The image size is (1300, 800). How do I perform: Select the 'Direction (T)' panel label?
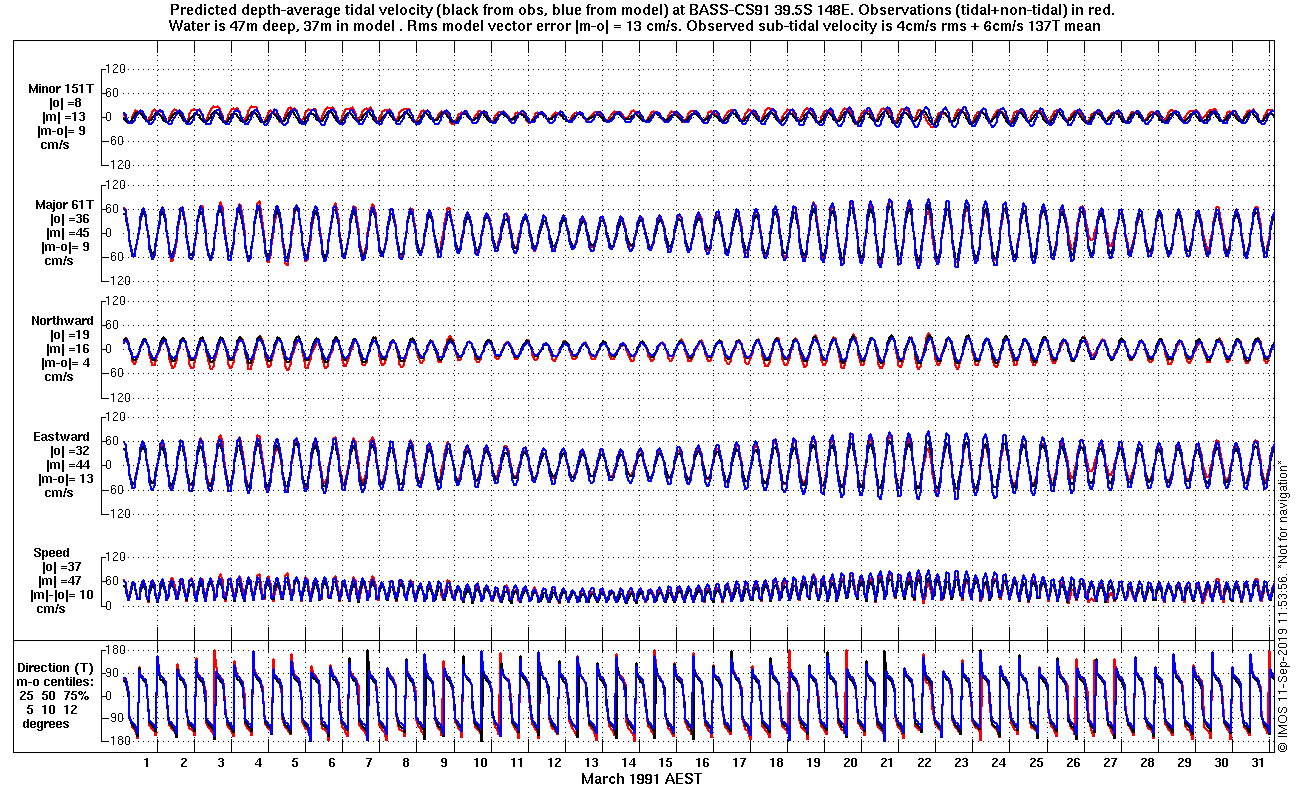[x=57, y=667]
